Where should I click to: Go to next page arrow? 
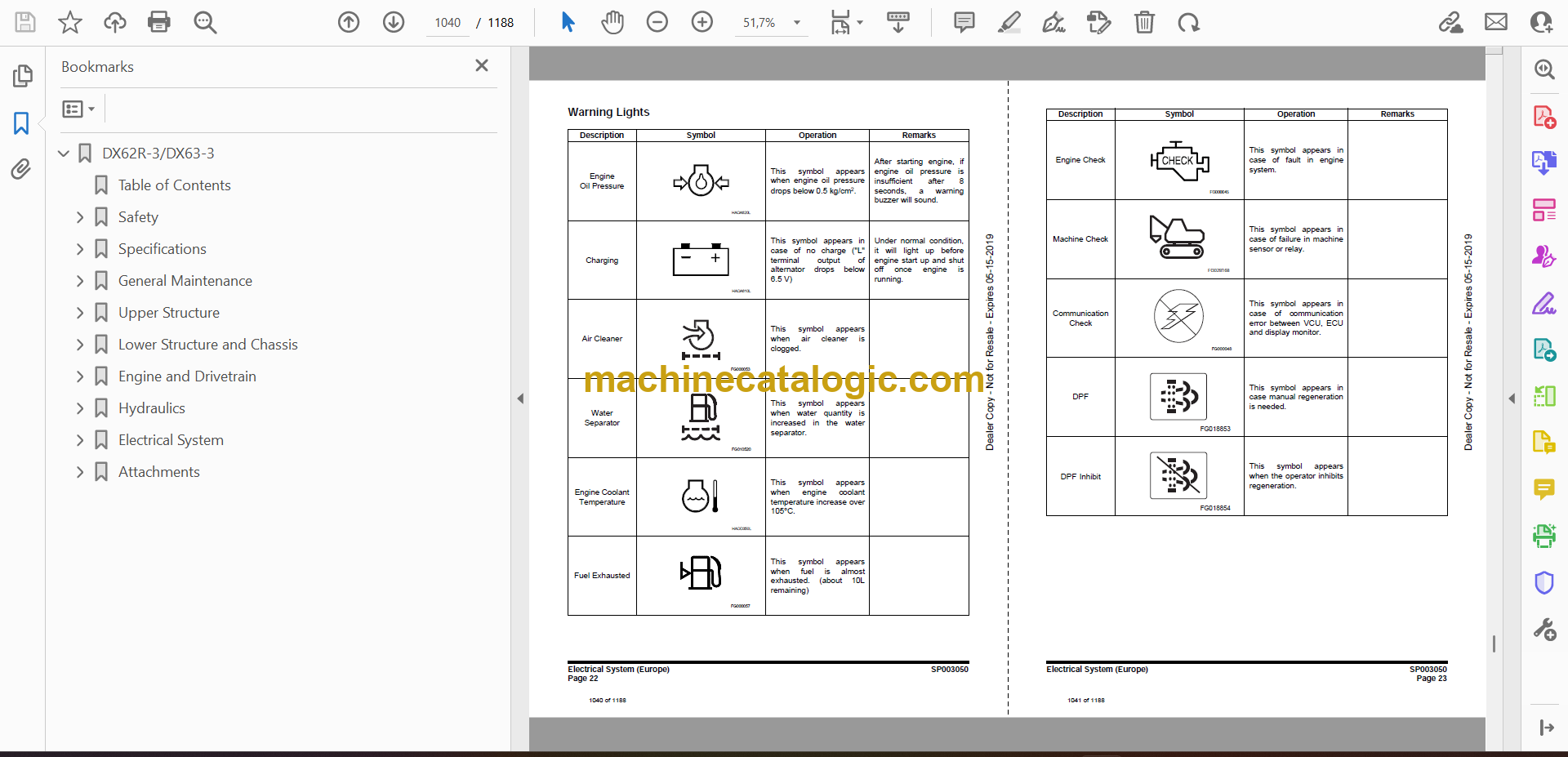(x=394, y=22)
